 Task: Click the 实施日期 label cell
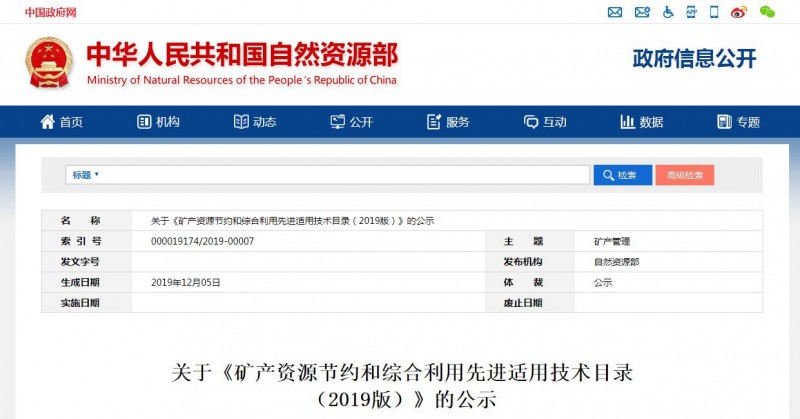click(87, 302)
